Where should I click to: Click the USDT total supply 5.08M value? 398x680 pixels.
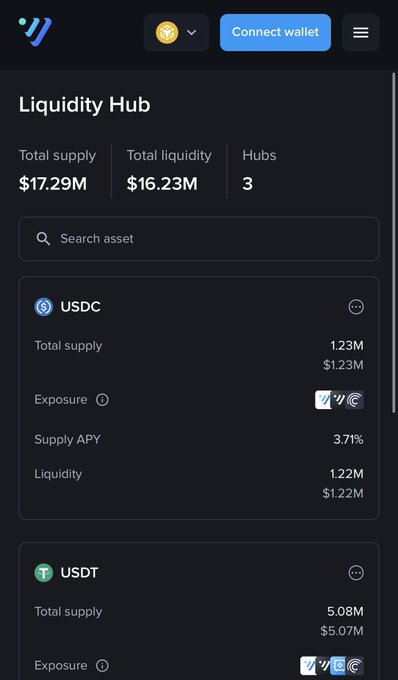coord(345,611)
